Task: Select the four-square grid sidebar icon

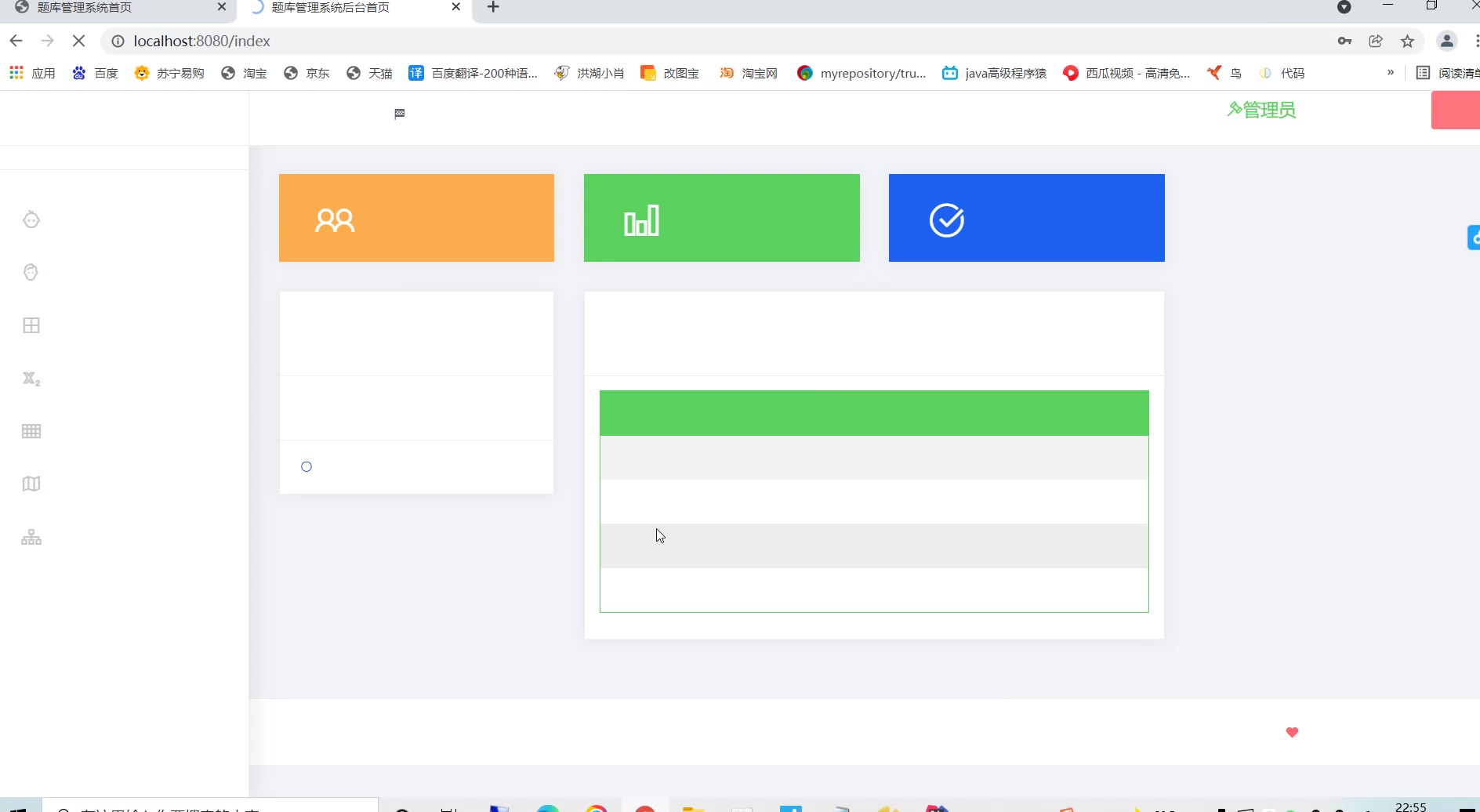Action: click(x=31, y=325)
